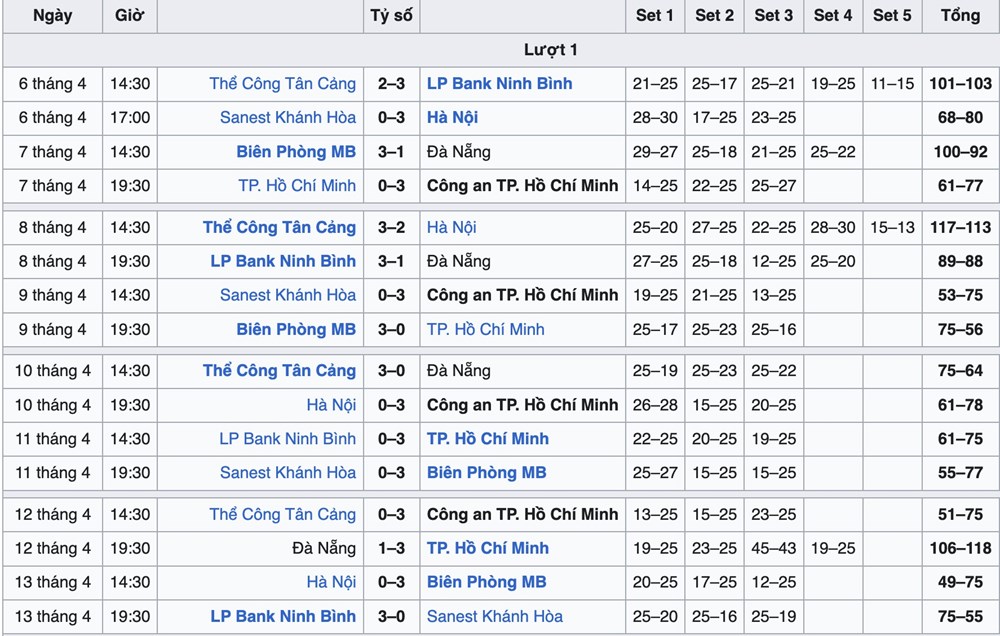Screen dimensions: 1000x636
Task: Click Biên Phòng MB link in 13 tháng 4 row
Action: click(486, 583)
